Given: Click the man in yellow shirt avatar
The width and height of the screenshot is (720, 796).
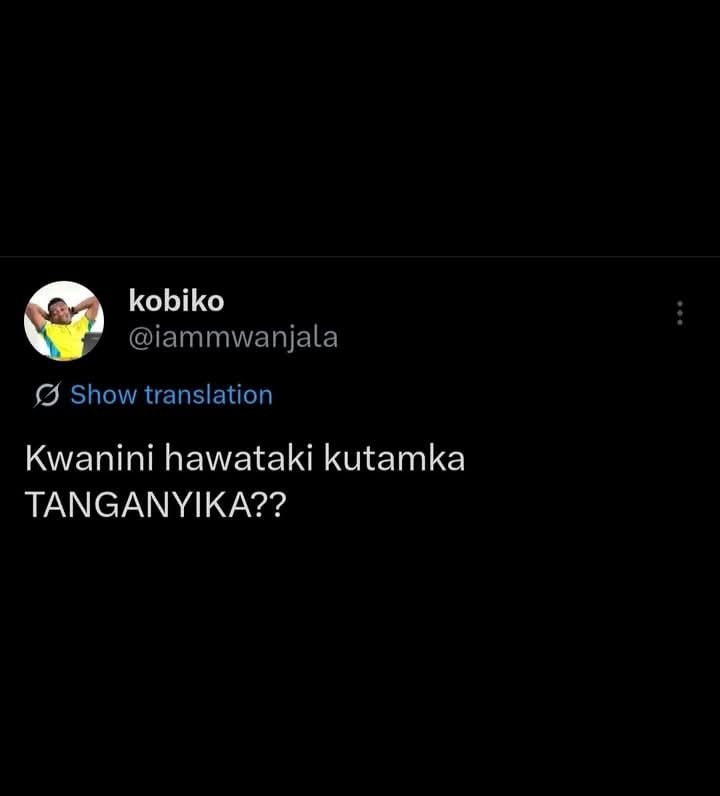Looking at the screenshot, I should tap(64, 321).
